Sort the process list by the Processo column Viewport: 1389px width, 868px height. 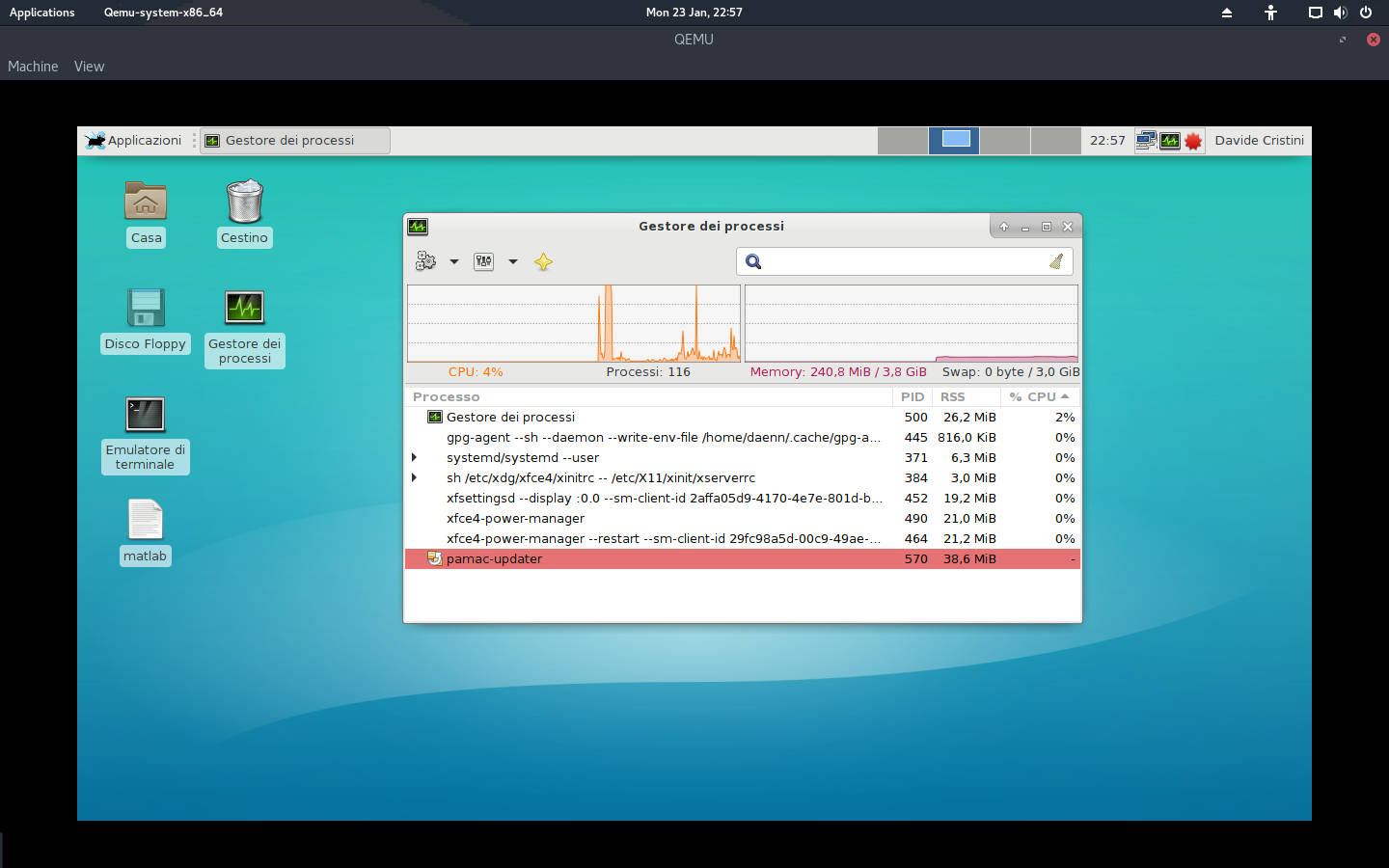(649, 396)
